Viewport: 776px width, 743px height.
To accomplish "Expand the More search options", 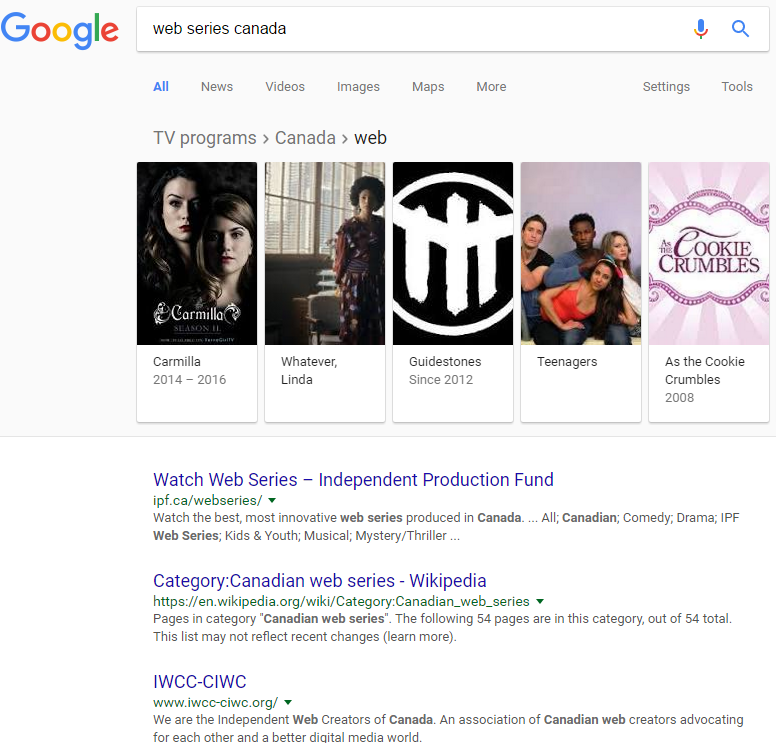I will coord(491,87).
